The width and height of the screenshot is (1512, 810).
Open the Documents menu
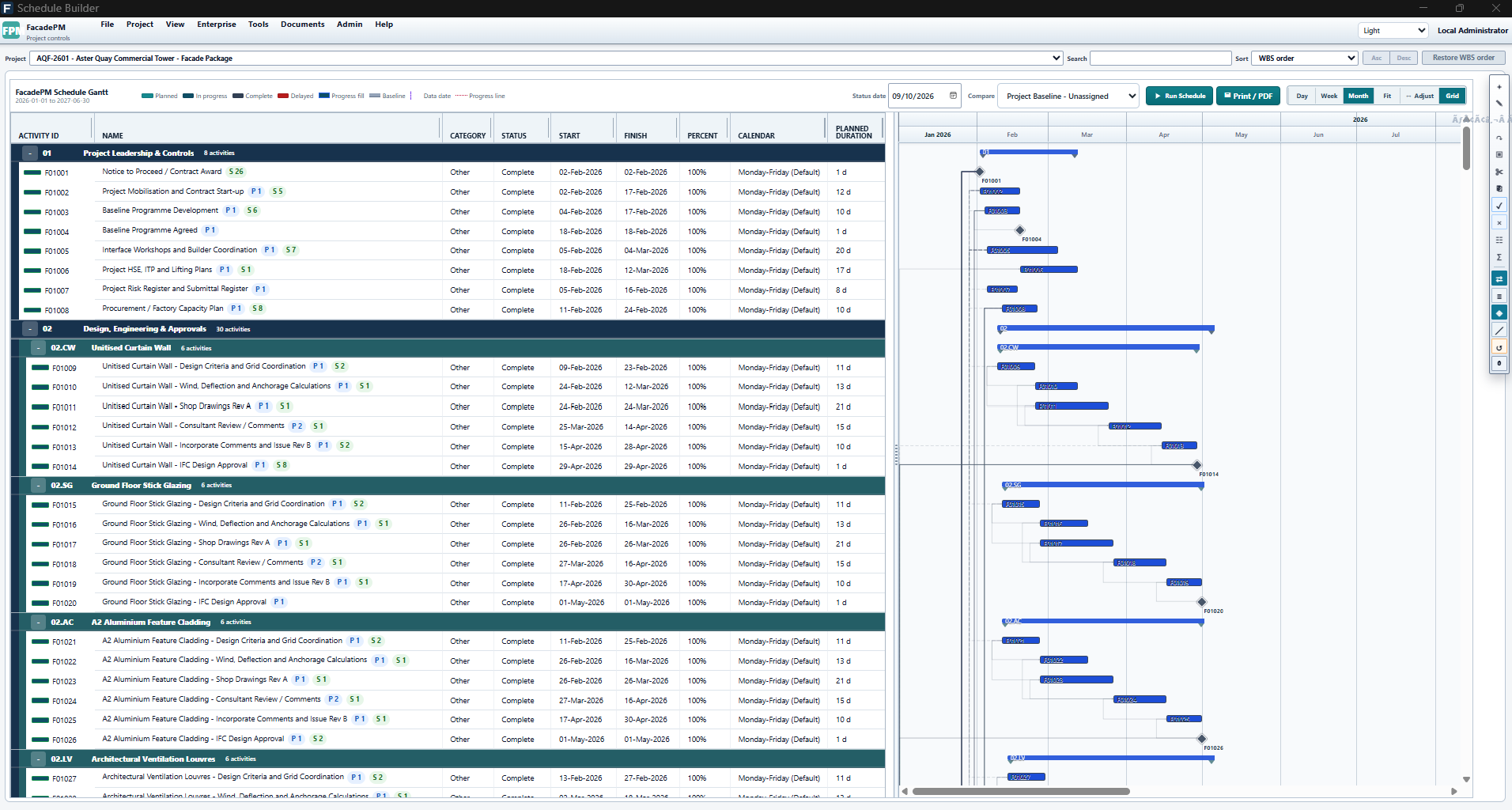coord(303,25)
